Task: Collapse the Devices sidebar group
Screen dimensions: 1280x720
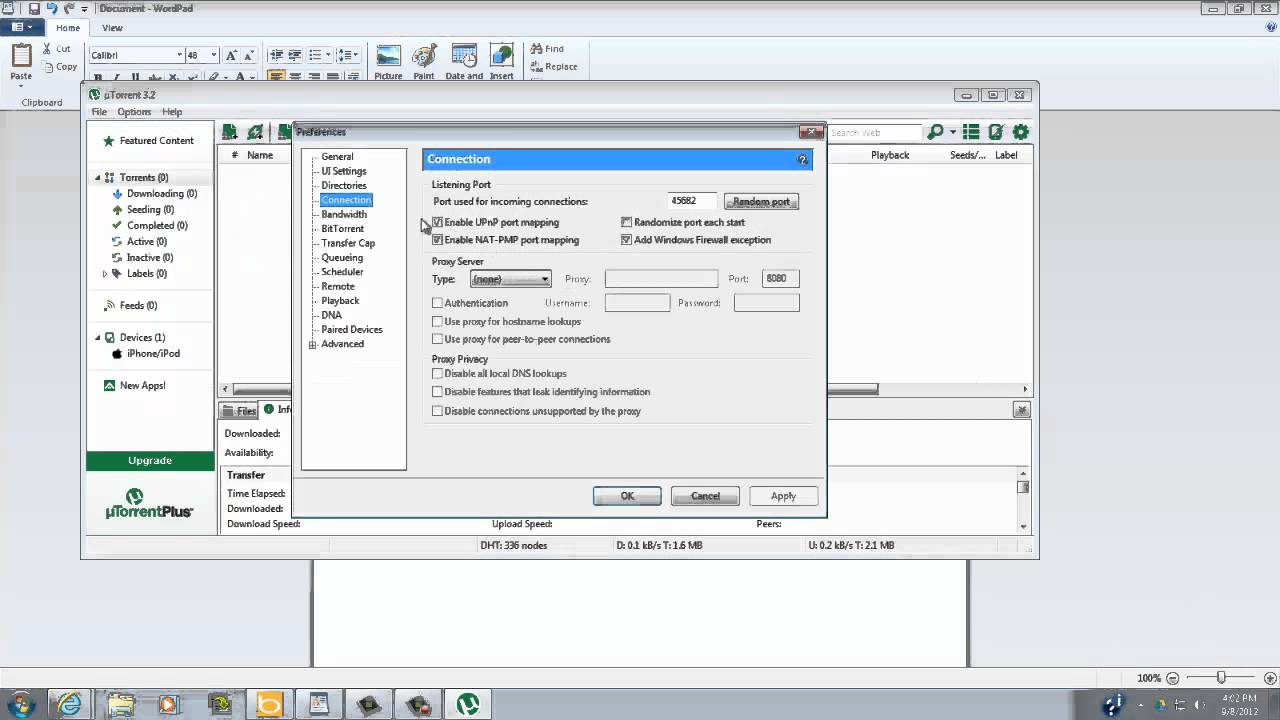Action: [98, 338]
